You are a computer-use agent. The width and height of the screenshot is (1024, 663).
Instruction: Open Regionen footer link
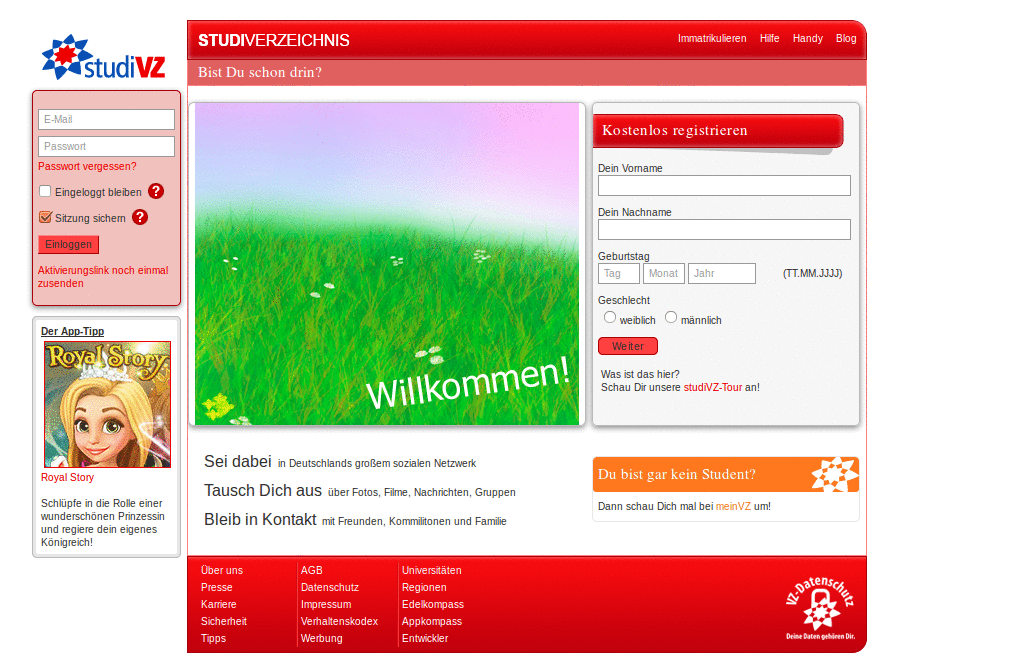click(x=424, y=587)
